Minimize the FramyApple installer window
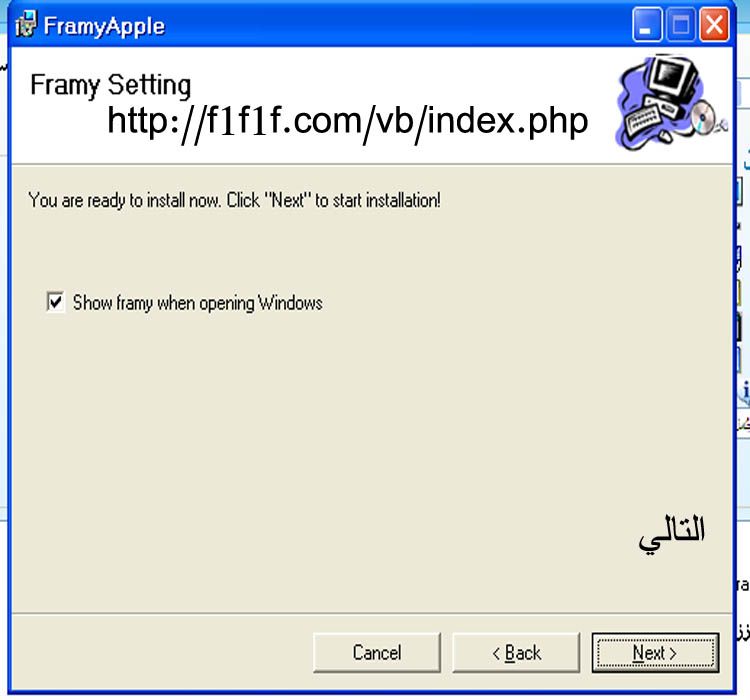Image resolution: width=750 pixels, height=700 pixels. [x=647, y=25]
